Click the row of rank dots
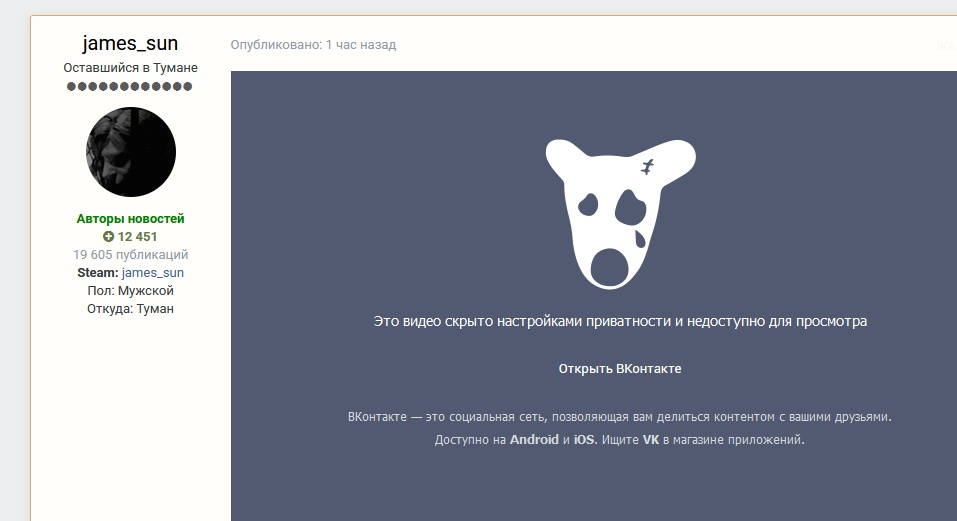957x521 pixels. [x=129, y=87]
